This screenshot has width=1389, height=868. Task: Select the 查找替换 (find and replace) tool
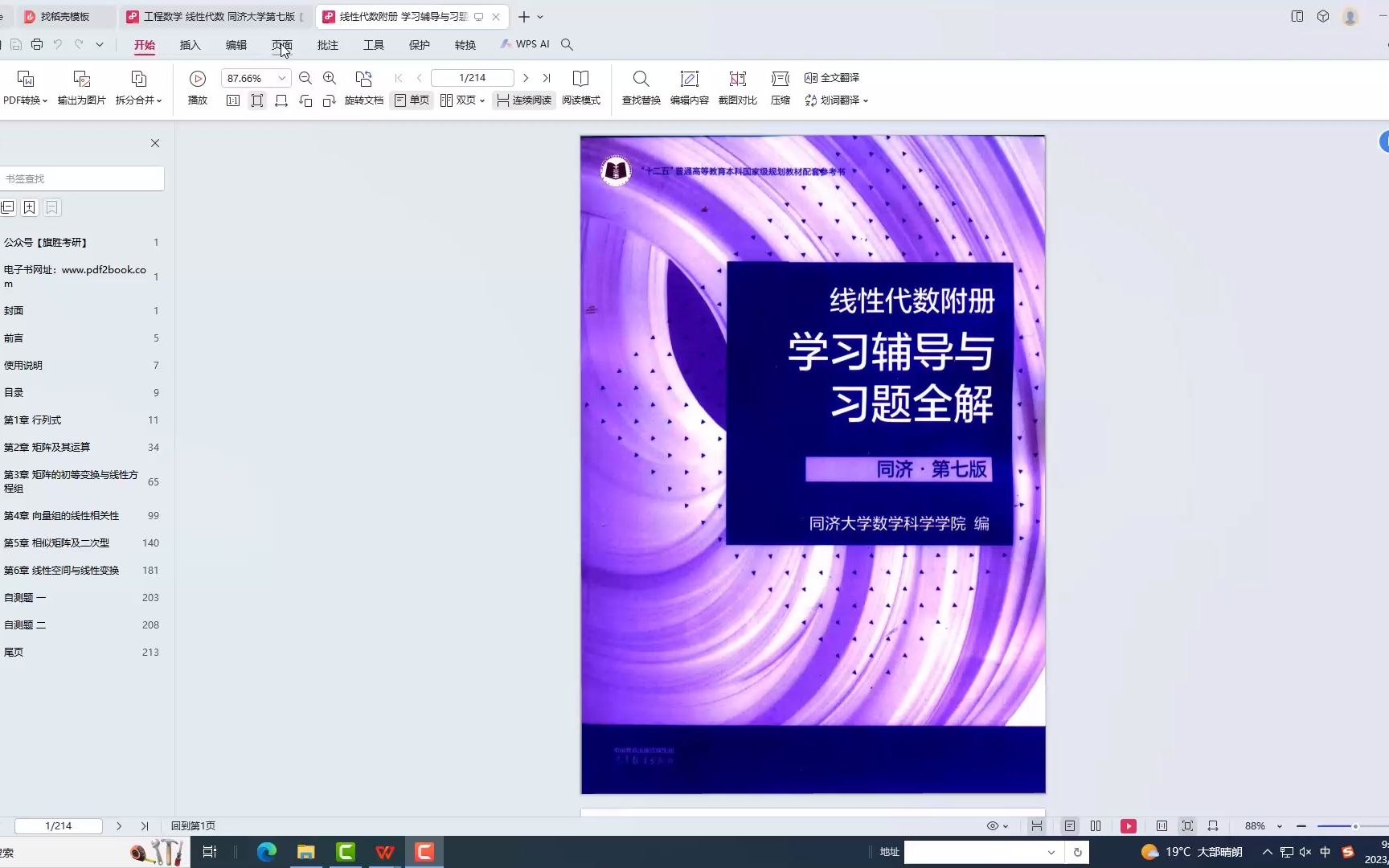coord(641,87)
